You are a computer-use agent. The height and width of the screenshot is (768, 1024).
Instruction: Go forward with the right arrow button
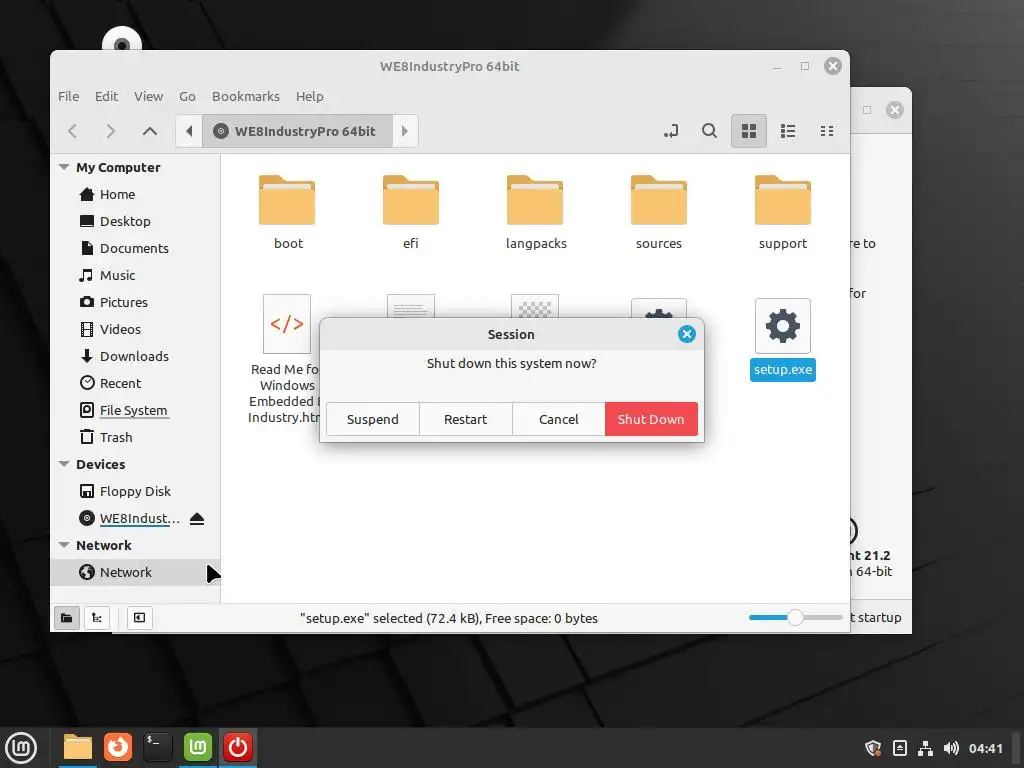[110, 131]
